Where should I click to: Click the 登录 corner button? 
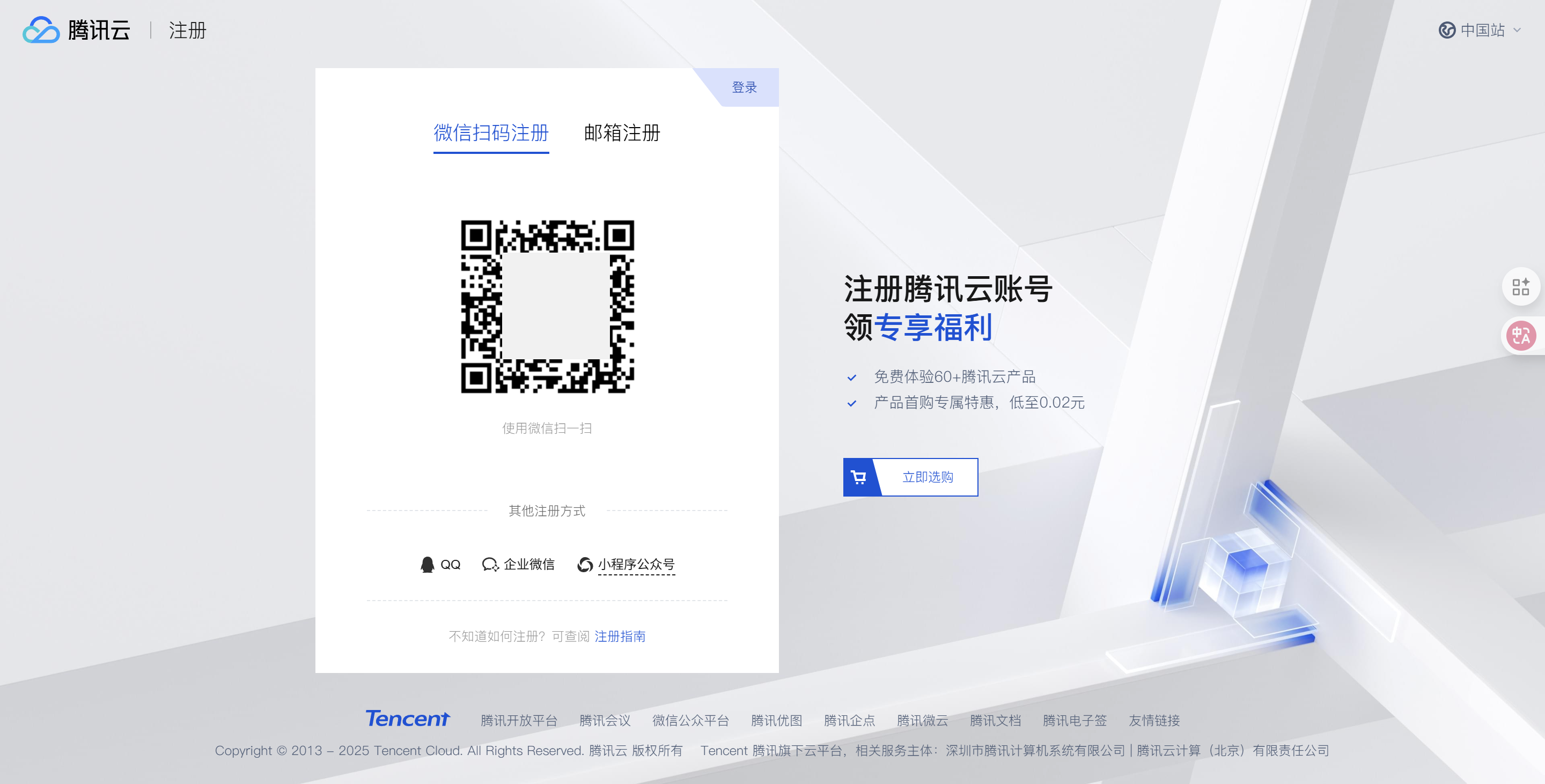(x=744, y=87)
